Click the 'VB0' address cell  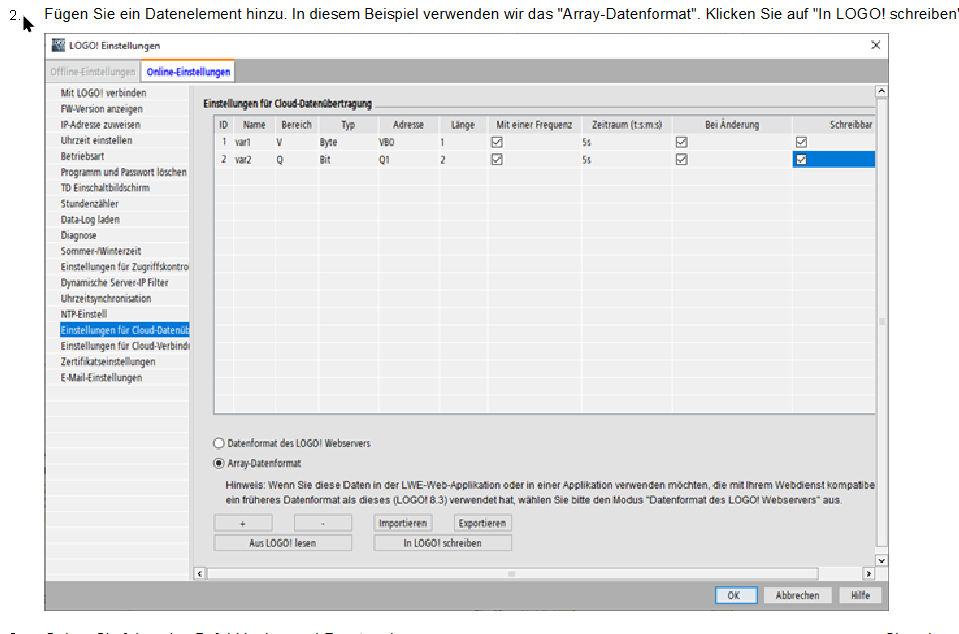(408, 142)
